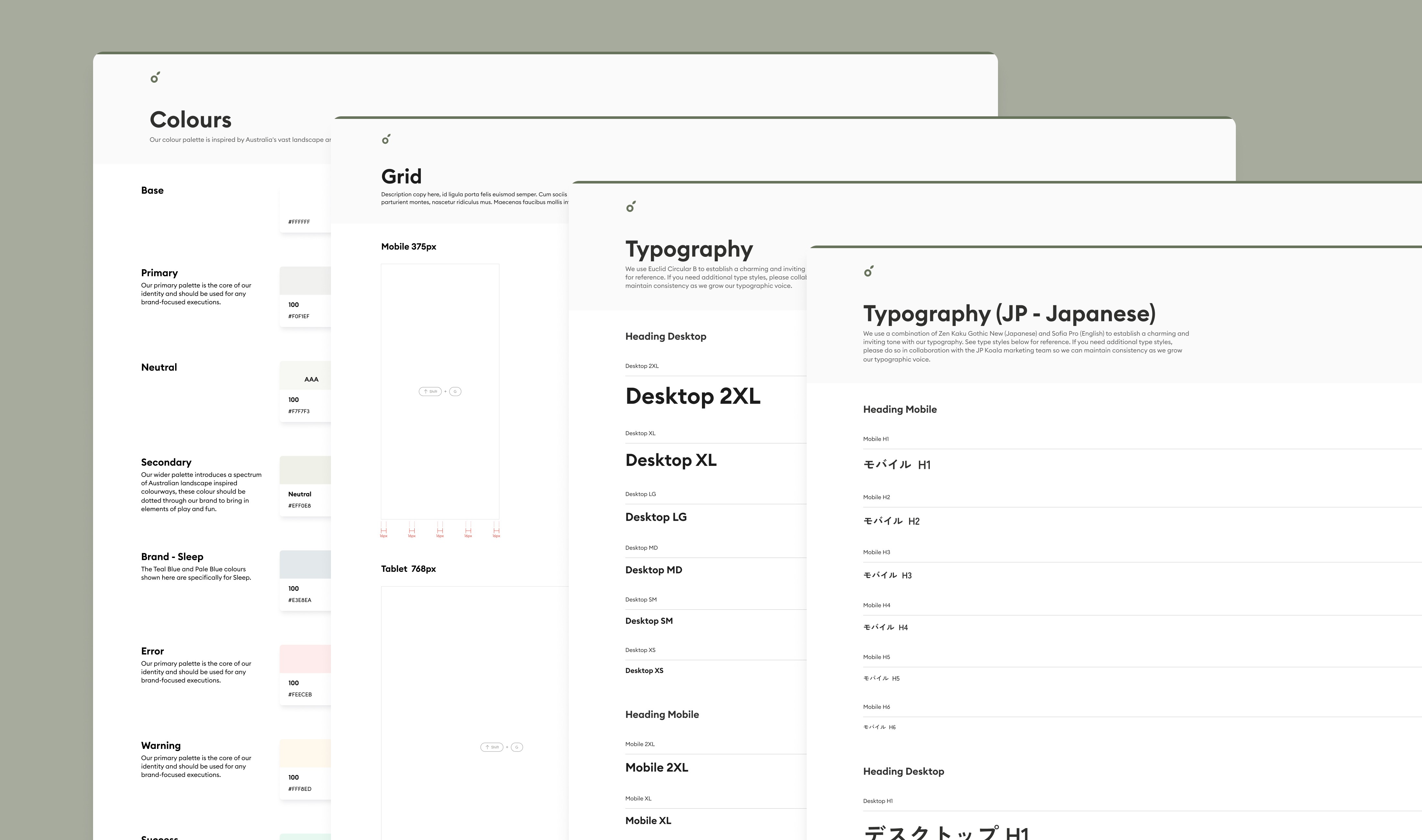This screenshot has width=1422, height=840.
Task: Click the Grid page title
Action: pos(401,177)
